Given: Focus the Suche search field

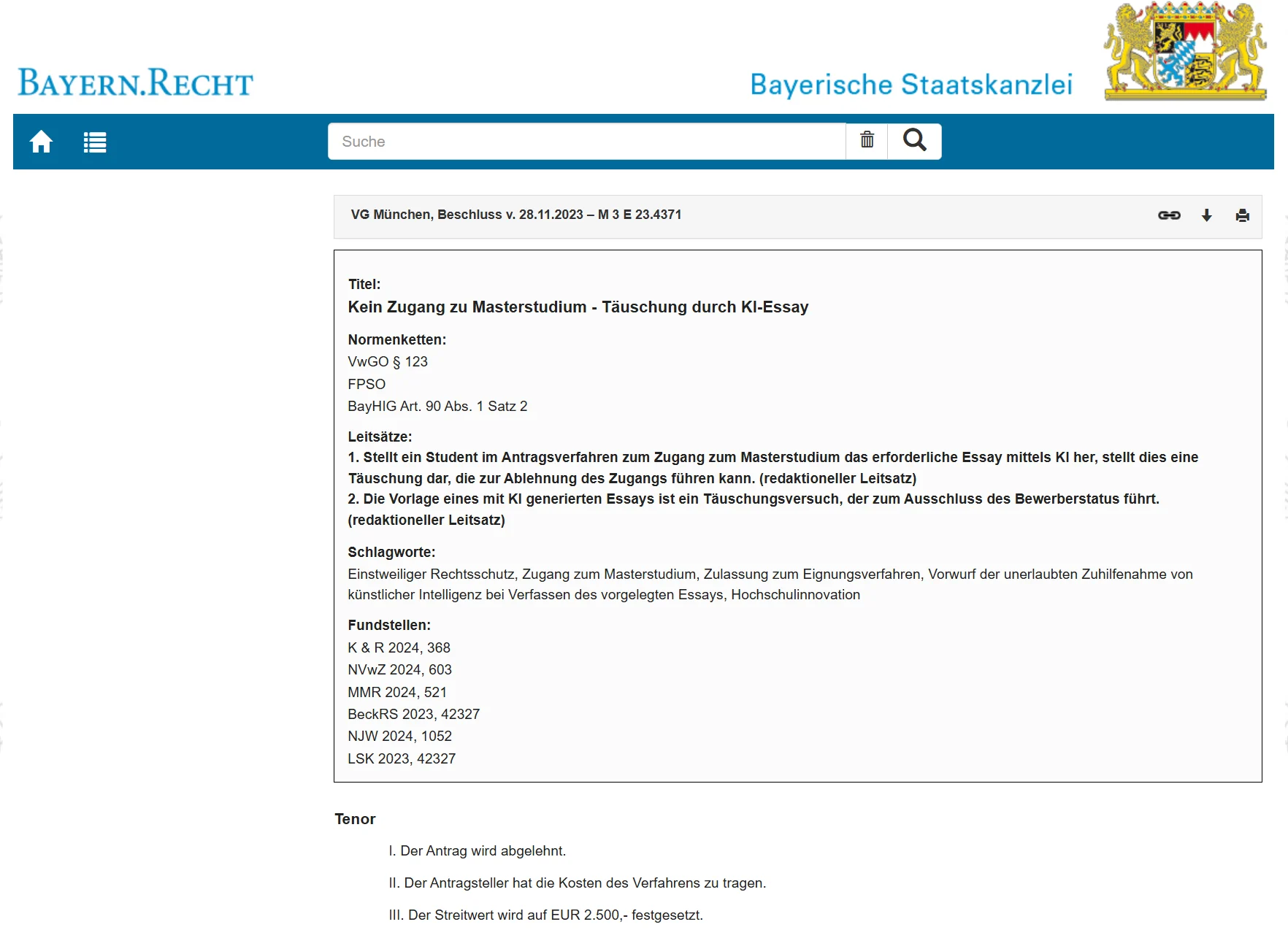Looking at the screenshot, I should (587, 141).
